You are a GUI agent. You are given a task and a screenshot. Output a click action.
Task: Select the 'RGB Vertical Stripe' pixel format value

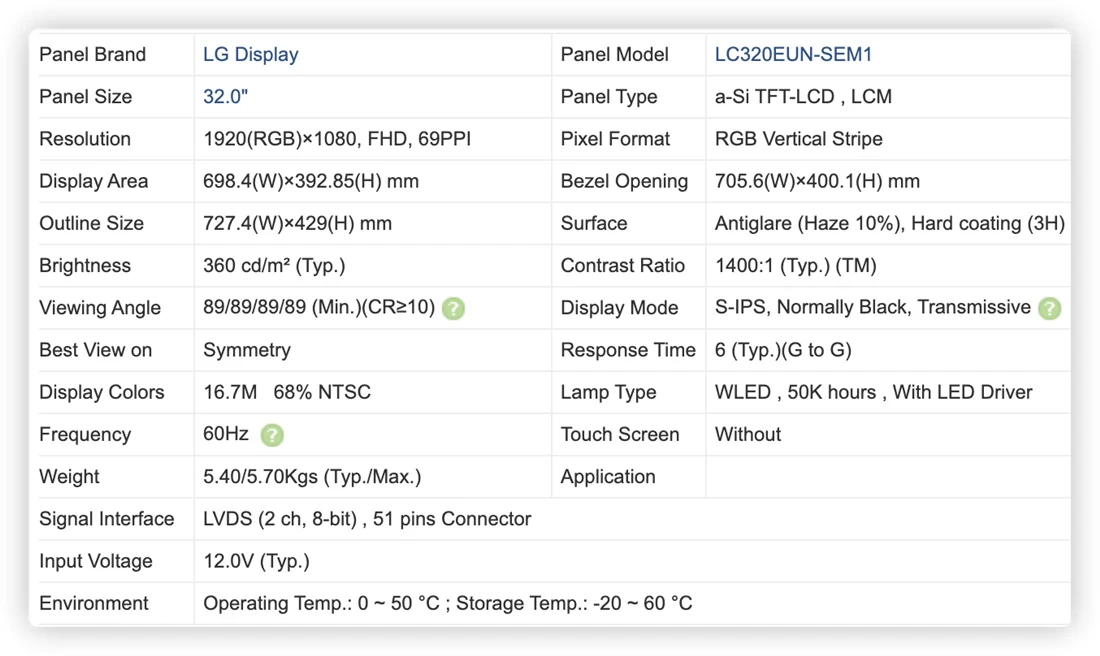point(798,139)
